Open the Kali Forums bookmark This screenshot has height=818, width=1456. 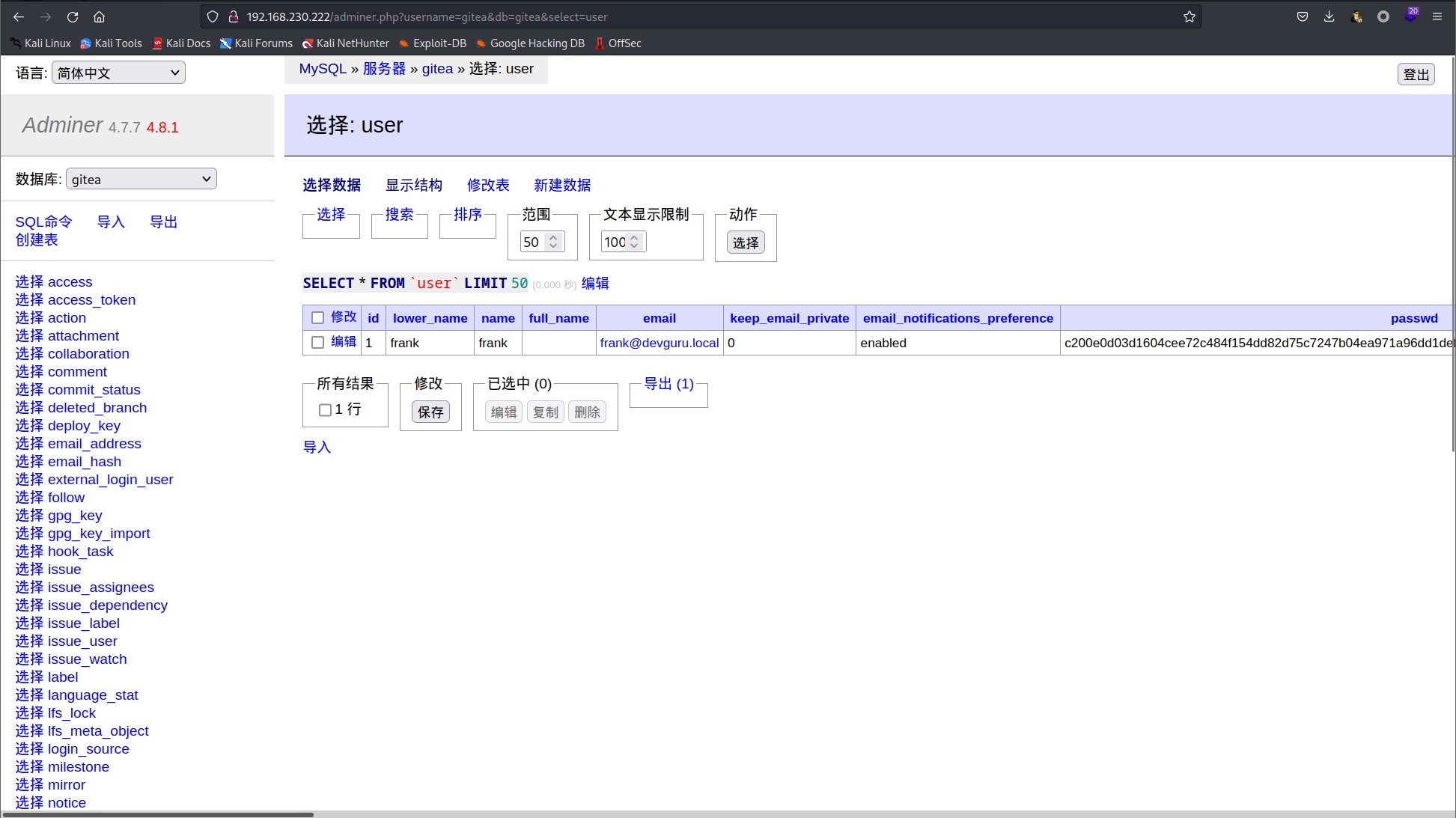pyautogui.click(x=256, y=43)
